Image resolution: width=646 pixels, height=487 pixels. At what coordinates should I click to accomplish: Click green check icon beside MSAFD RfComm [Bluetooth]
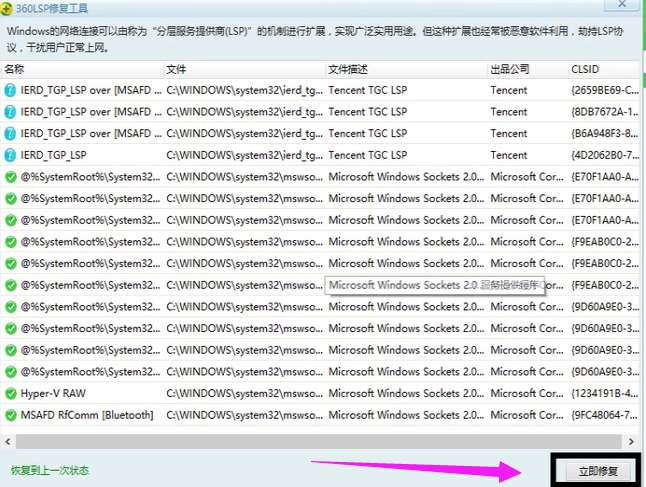click(x=10, y=415)
